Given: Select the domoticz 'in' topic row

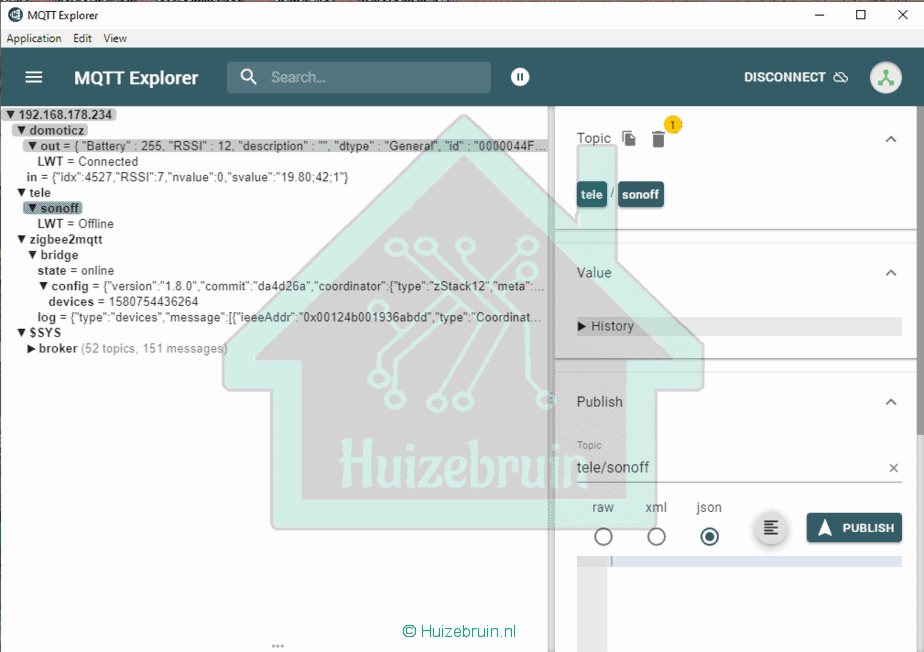Looking at the screenshot, I should coord(187,177).
